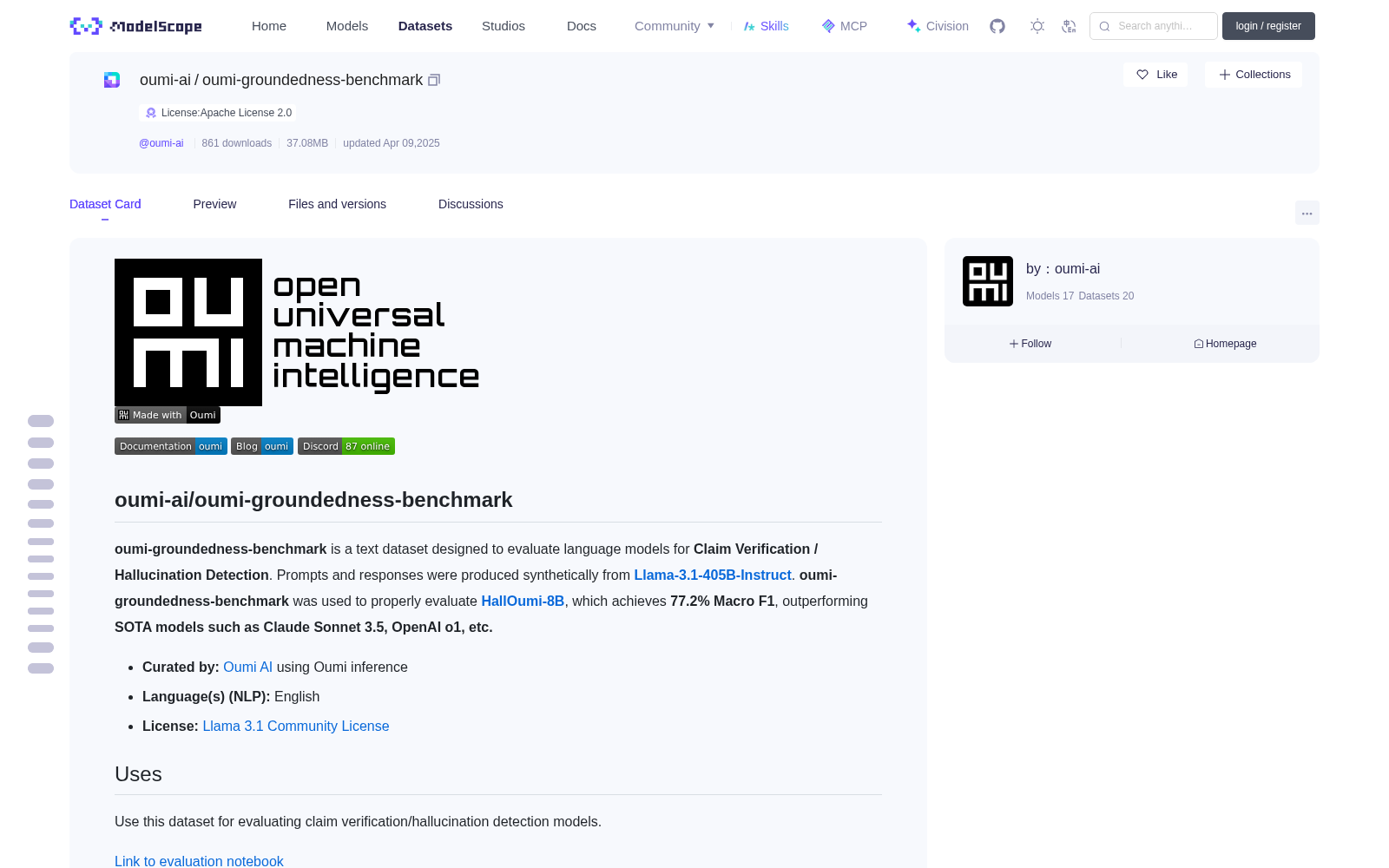1389x868 pixels.
Task: Copy dataset name with copy icon
Action: 434,80
